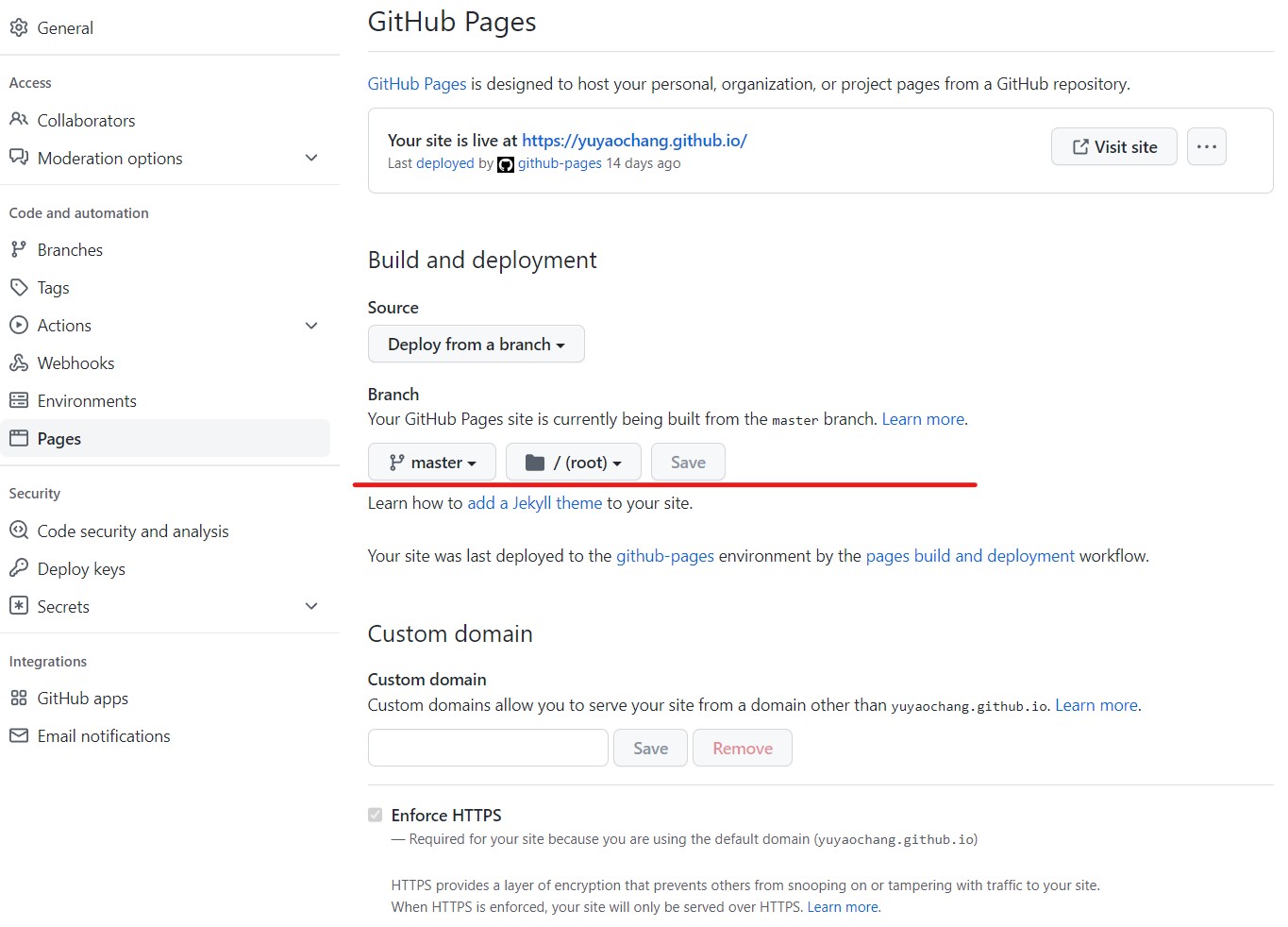Viewport: 1288px width, 927px height.
Task: Open the yuyaochang.github.io site link
Action: pyautogui.click(x=634, y=140)
